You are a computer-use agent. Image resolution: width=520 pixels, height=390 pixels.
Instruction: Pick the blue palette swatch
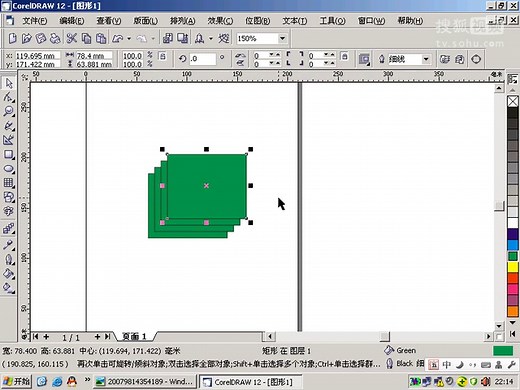click(513, 245)
